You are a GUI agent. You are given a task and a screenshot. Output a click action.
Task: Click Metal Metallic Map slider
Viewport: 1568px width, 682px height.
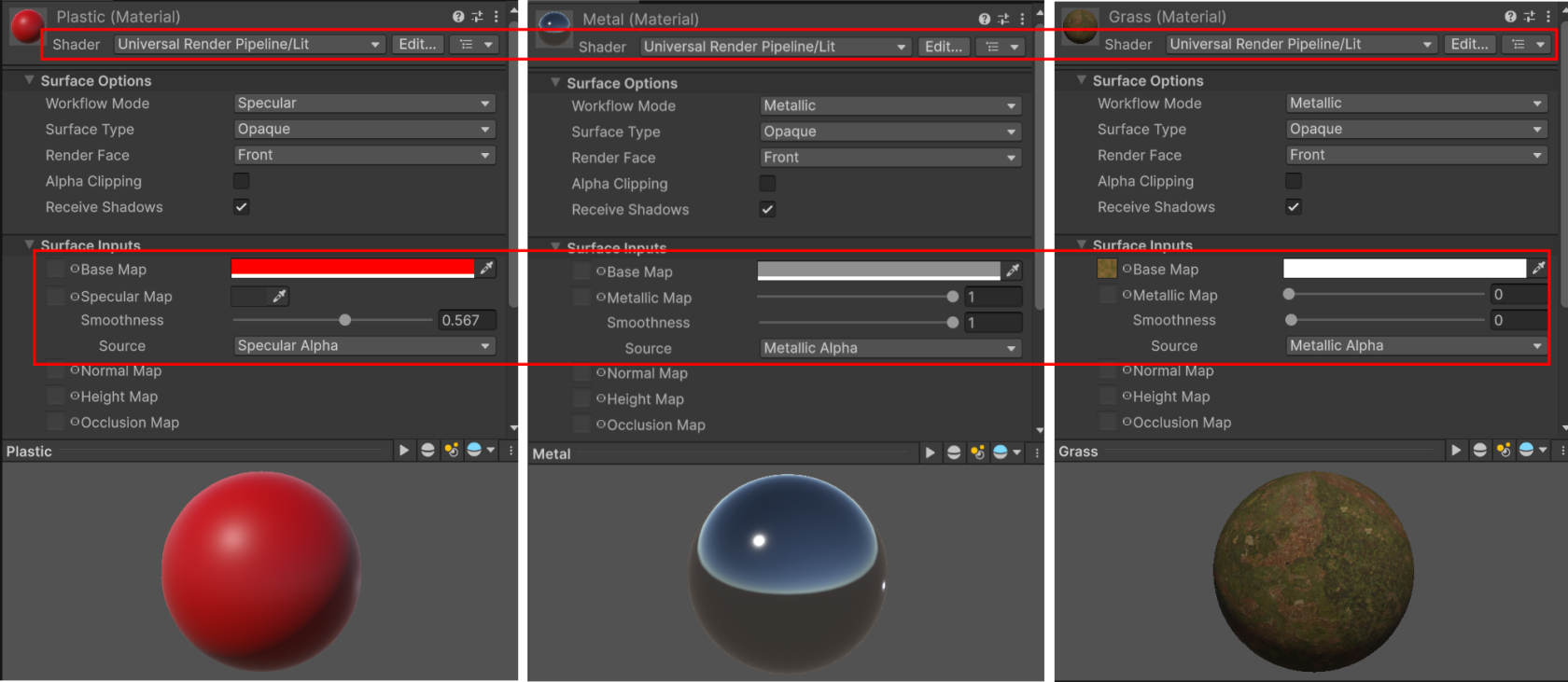coord(859,297)
